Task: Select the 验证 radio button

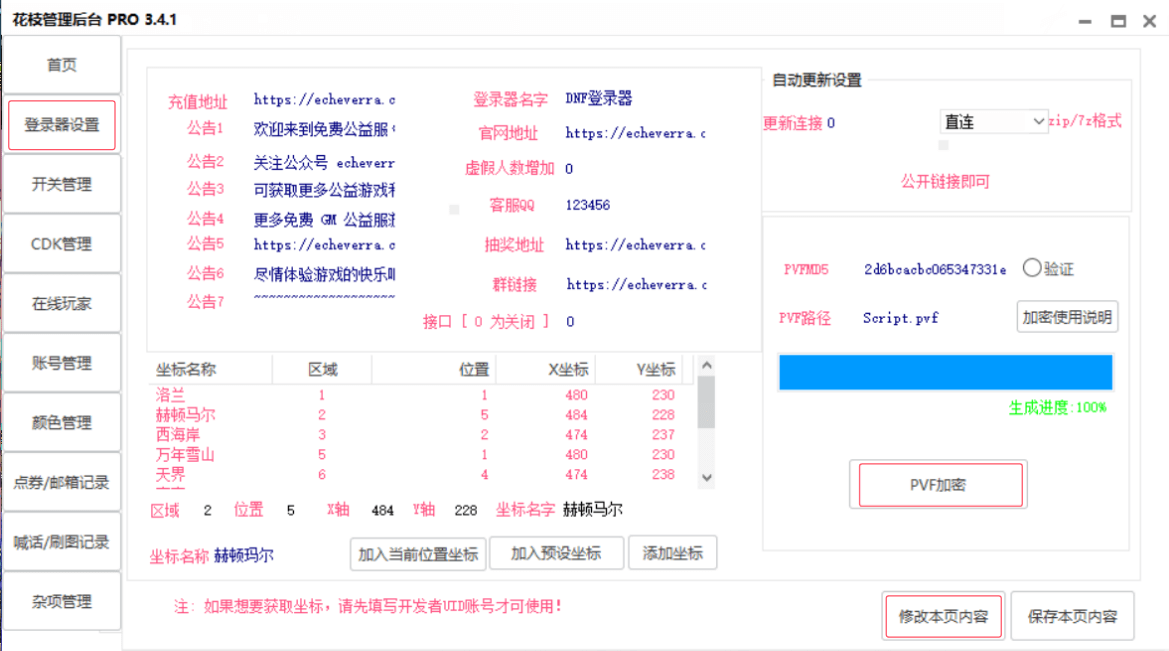Action: (1033, 268)
